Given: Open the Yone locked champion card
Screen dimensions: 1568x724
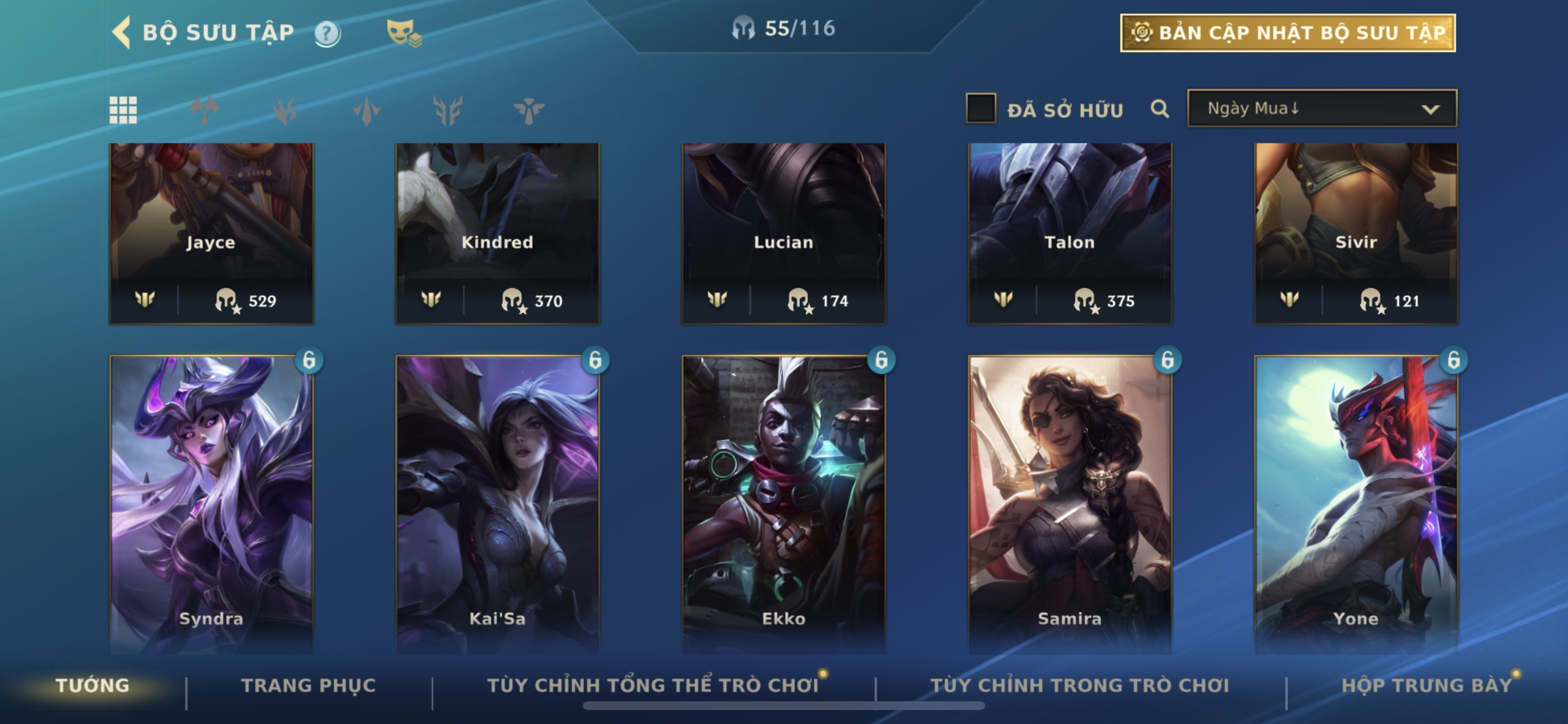Looking at the screenshot, I should tap(1356, 505).
